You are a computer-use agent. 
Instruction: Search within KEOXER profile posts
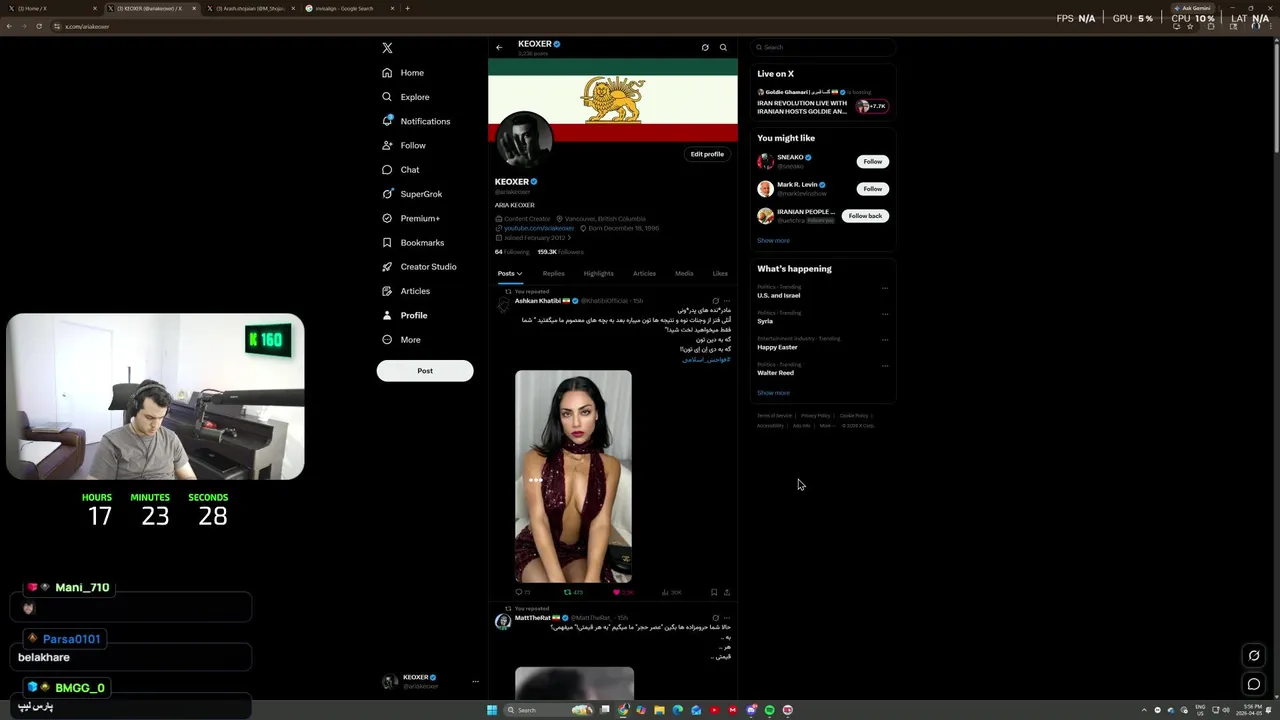click(x=723, y=47)
